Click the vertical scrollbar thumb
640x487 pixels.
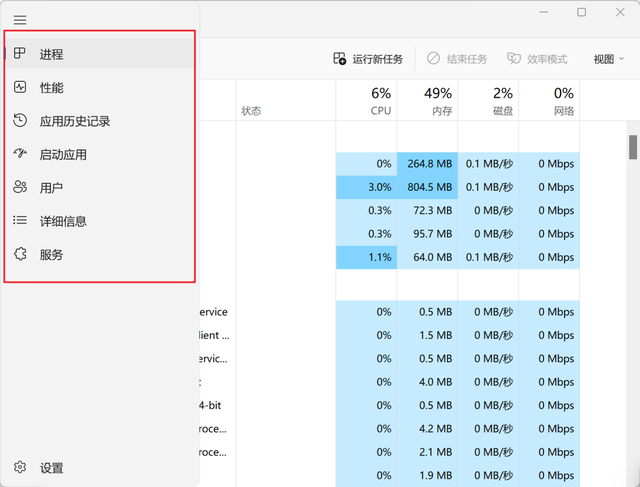click(633, 147)
